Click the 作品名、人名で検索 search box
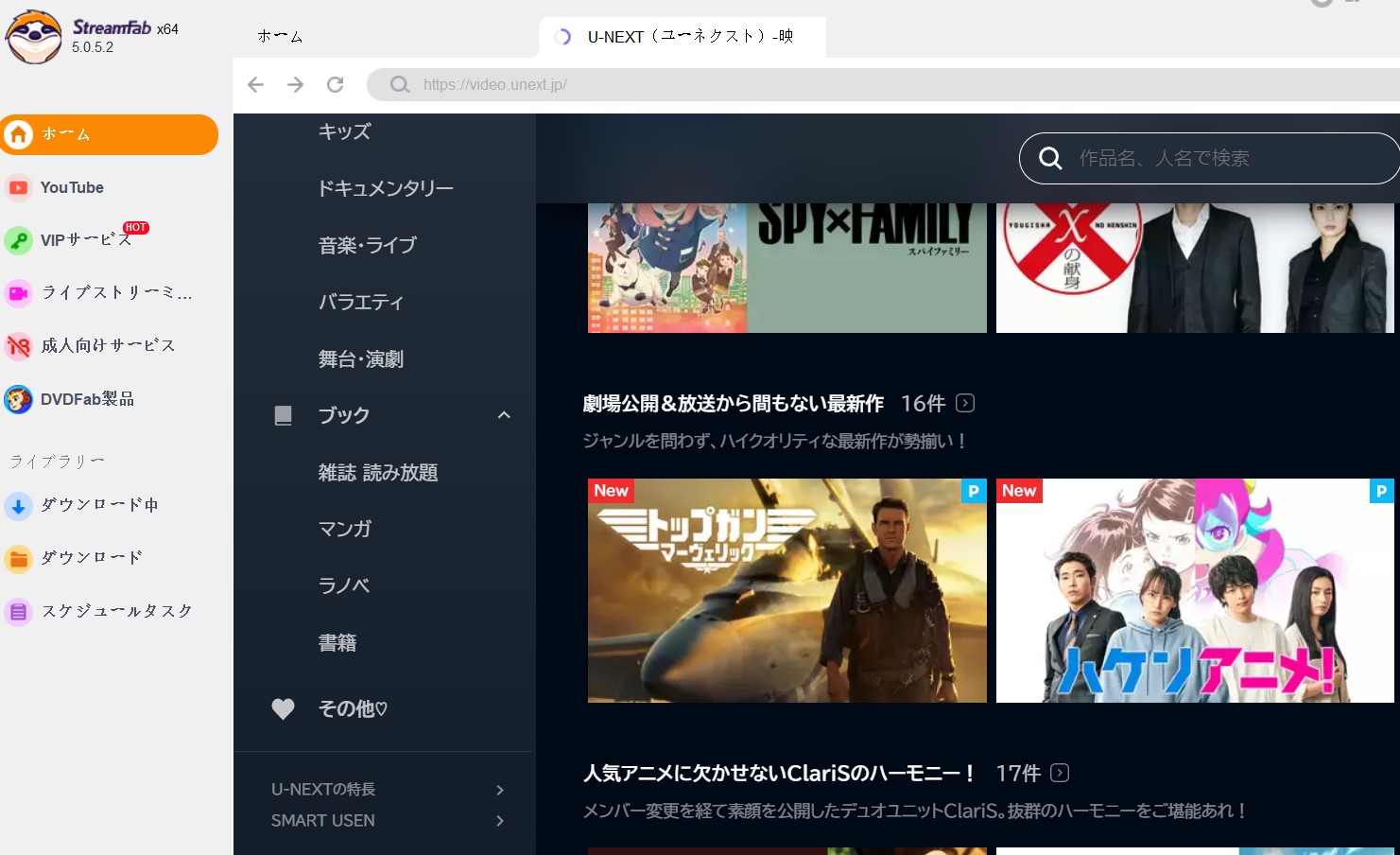This screenshot has width=1400, height=855. pos(1209,158)
